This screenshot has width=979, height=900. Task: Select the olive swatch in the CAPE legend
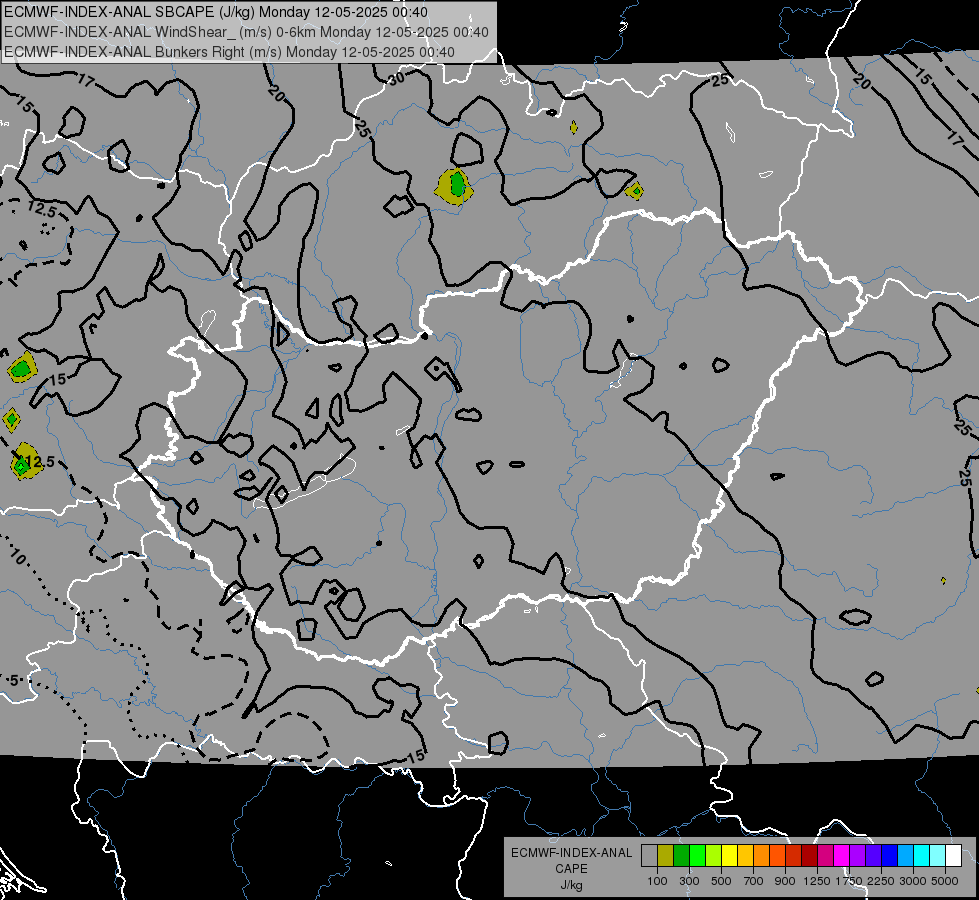click(x=666, y=855)
